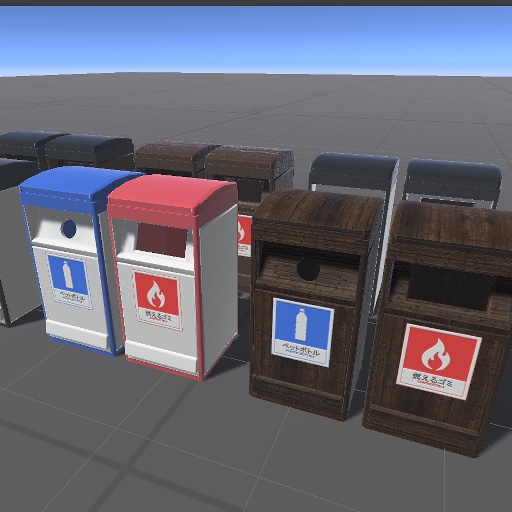The width and height of the screenshot is (512, 512).
Task: Click the round hole on the wooden bottle bin
Action: click(308, 269)
